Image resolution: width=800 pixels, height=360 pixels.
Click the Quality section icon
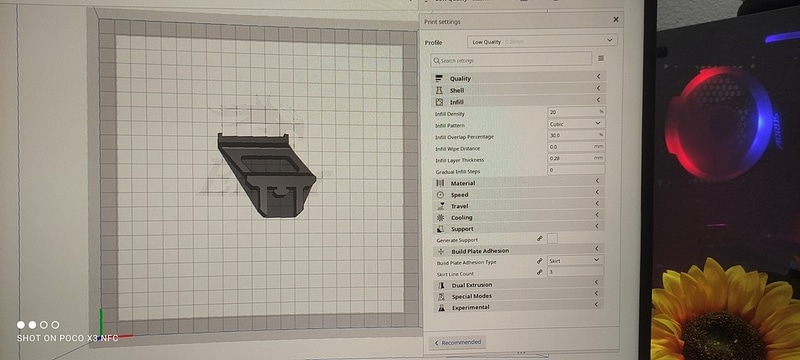(x=438, y=79)
